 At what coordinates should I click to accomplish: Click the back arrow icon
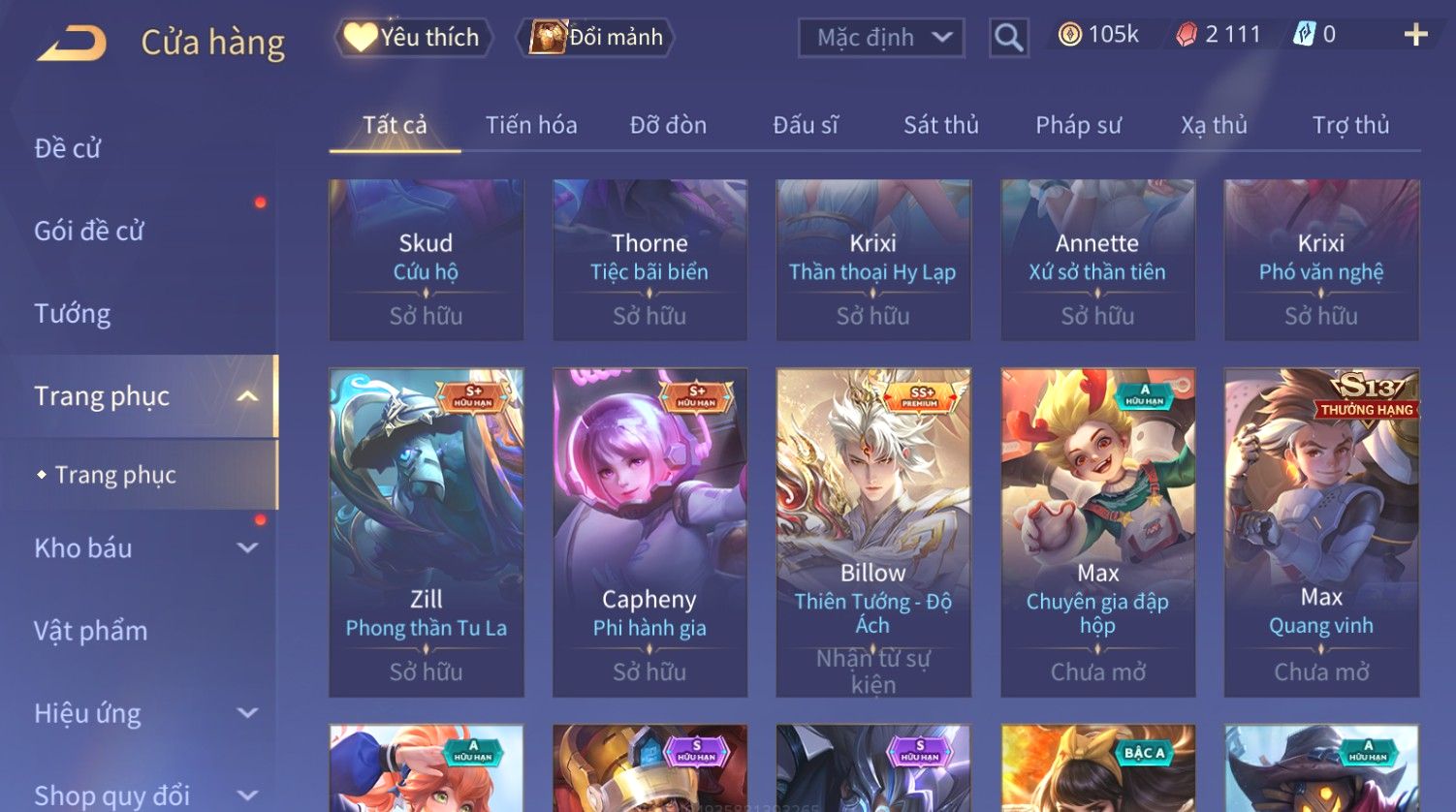tap(72, 44)
